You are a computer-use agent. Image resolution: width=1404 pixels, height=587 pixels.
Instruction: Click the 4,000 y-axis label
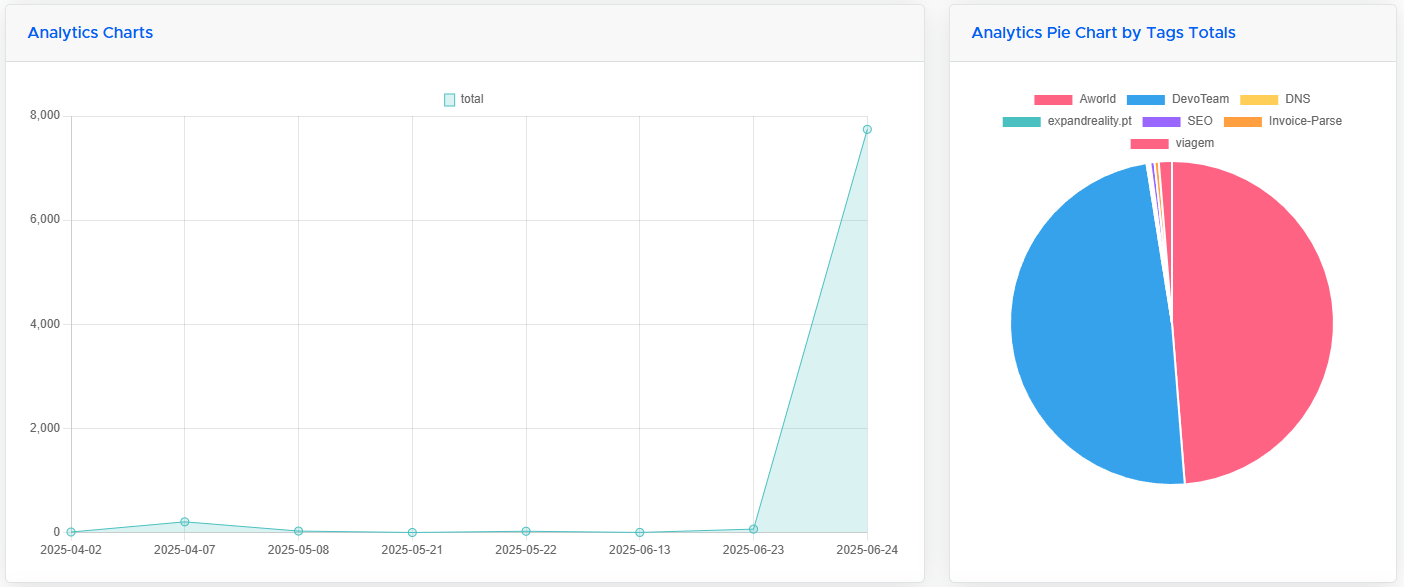tap(45, 324)
